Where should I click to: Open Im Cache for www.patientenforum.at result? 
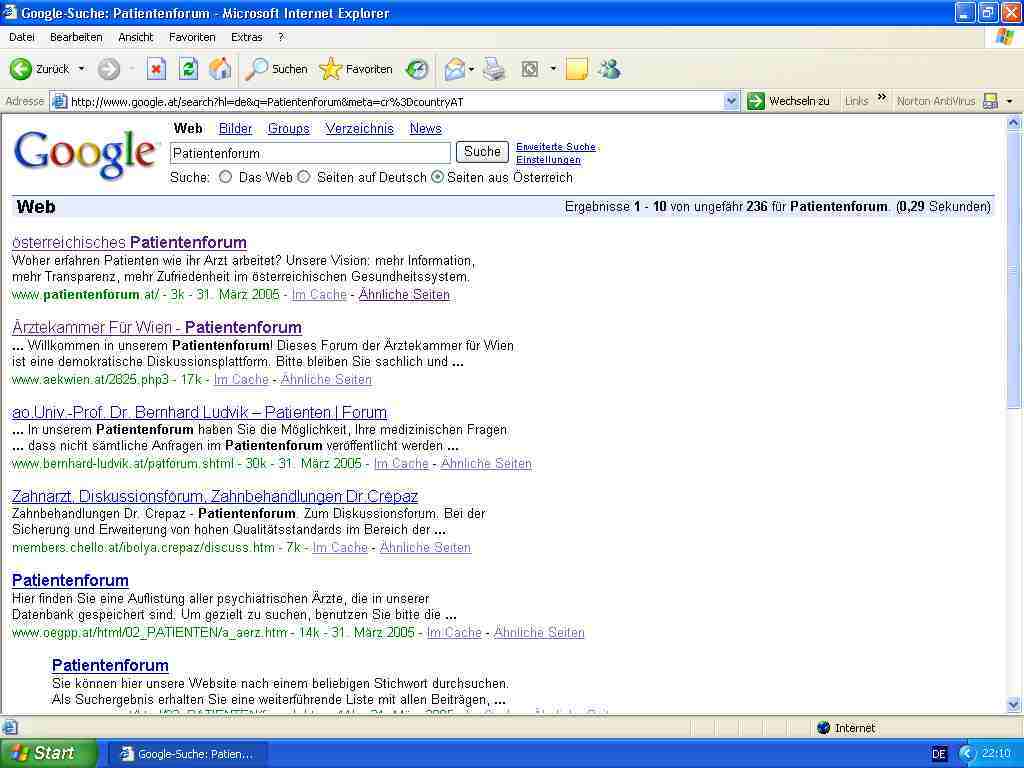(319, 295)
